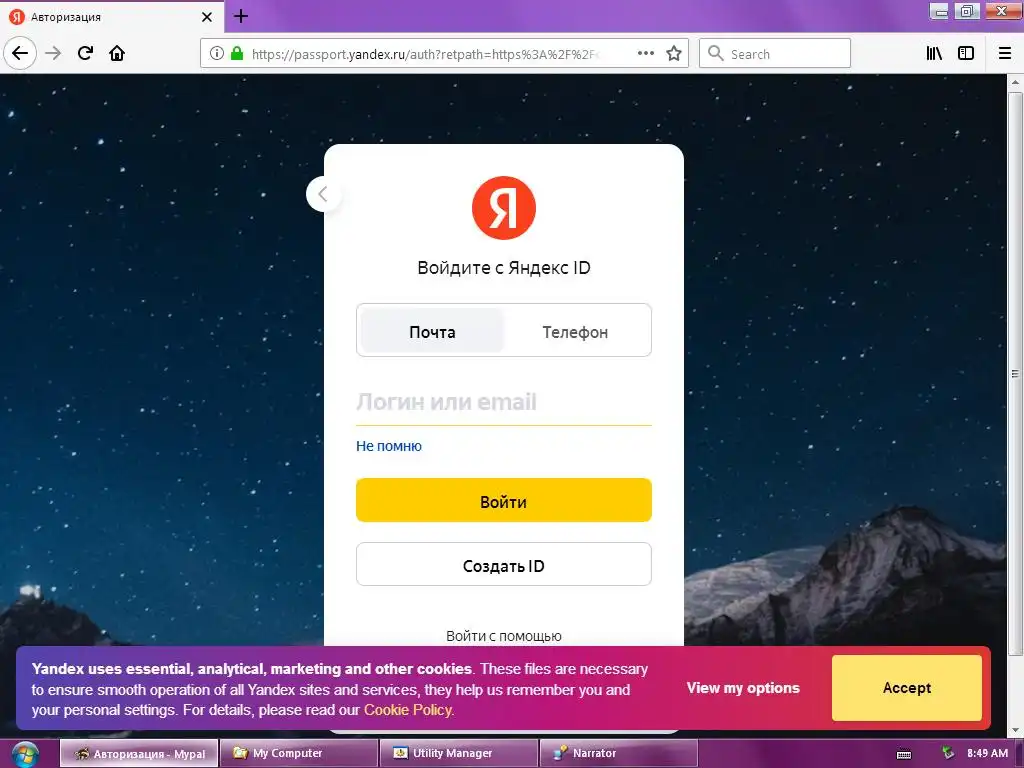1024x768 pixels.
Task: Open page actions three-dots menu
Action: [x=646, y=54]
